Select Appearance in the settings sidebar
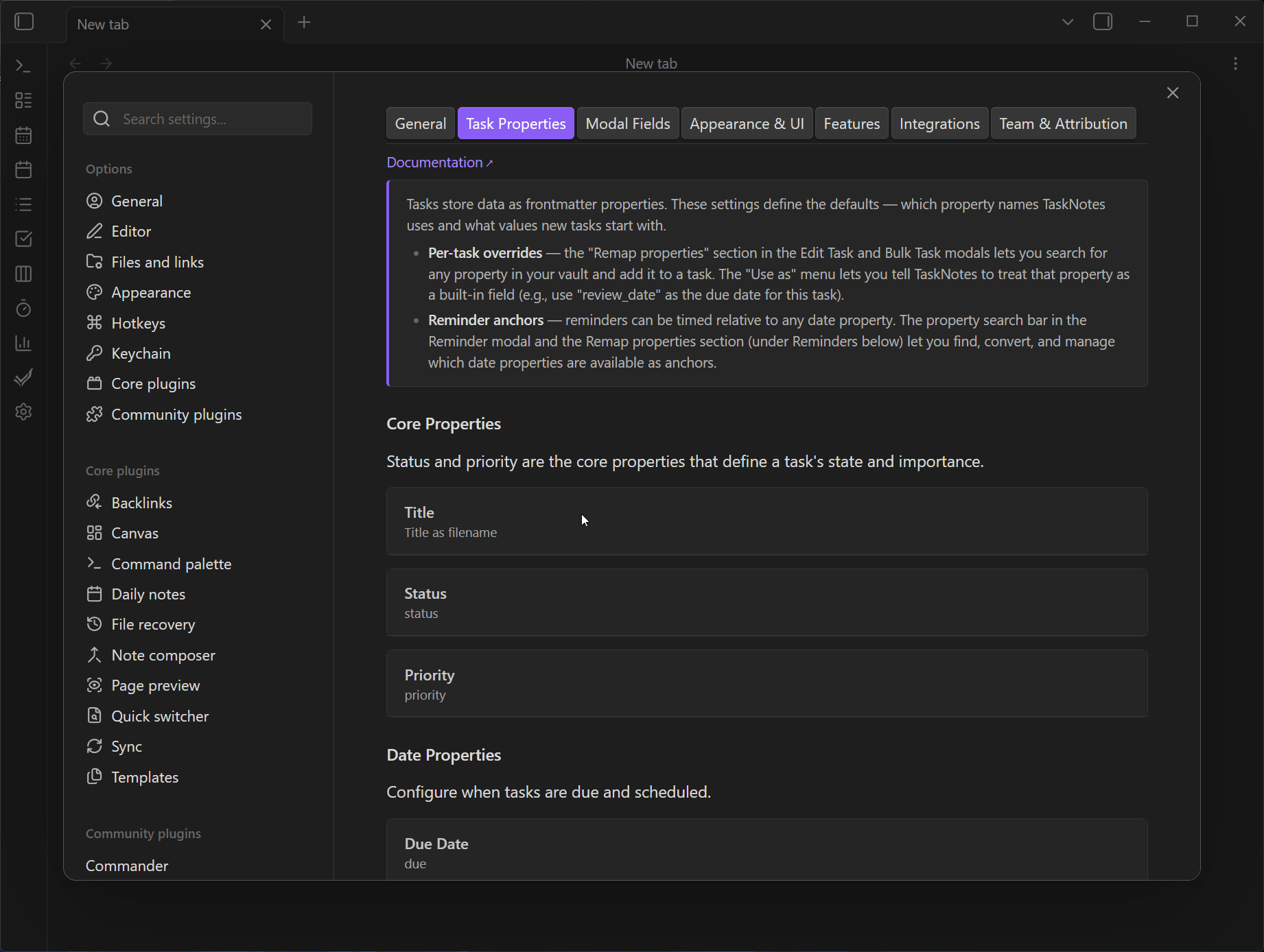This screenshot has height=952, width=1264. 152,292
